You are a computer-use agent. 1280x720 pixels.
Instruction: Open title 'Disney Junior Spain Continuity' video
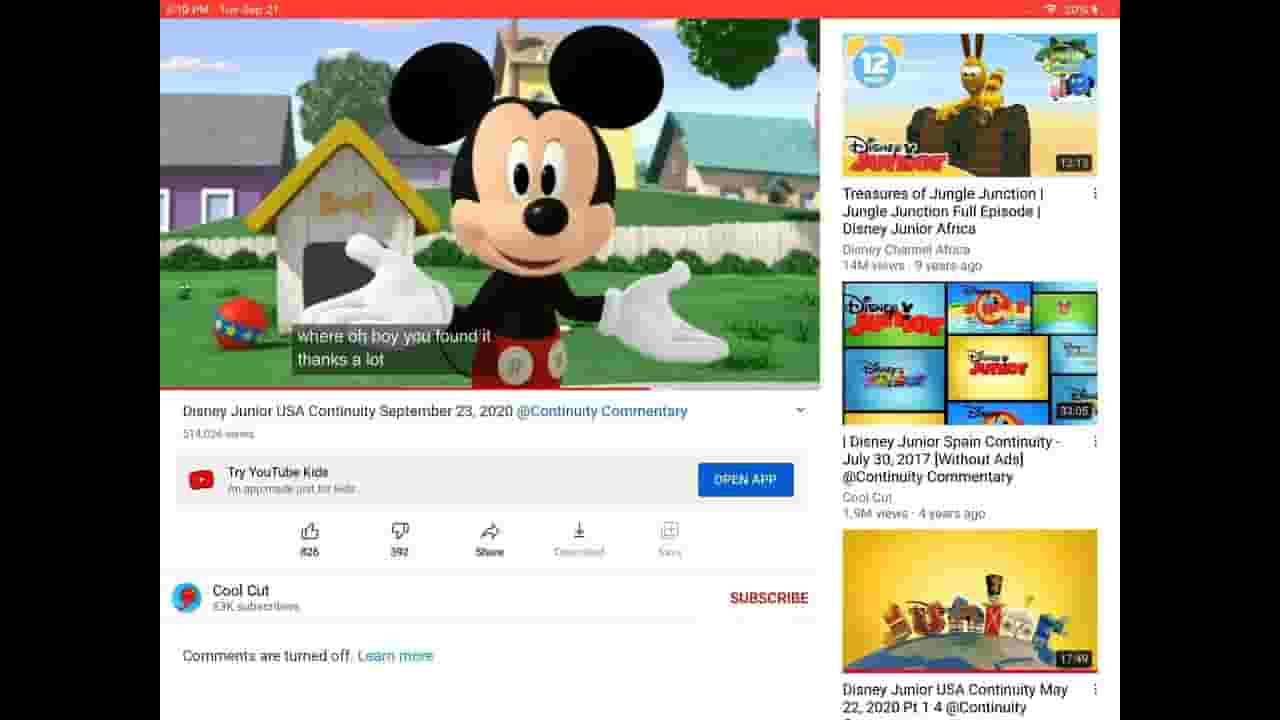point(952,459)
